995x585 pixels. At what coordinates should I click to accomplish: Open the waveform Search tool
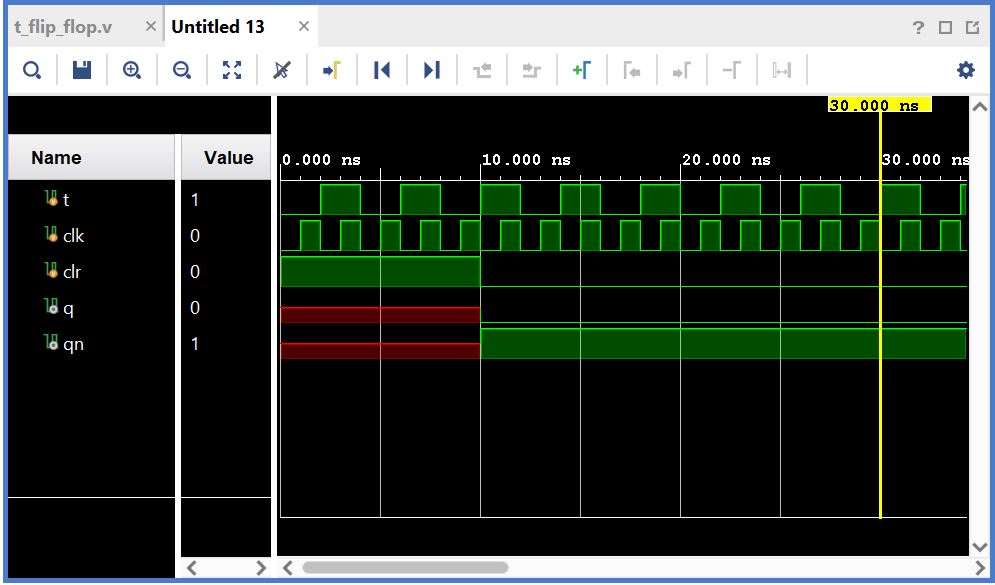(x=32, y=70)
